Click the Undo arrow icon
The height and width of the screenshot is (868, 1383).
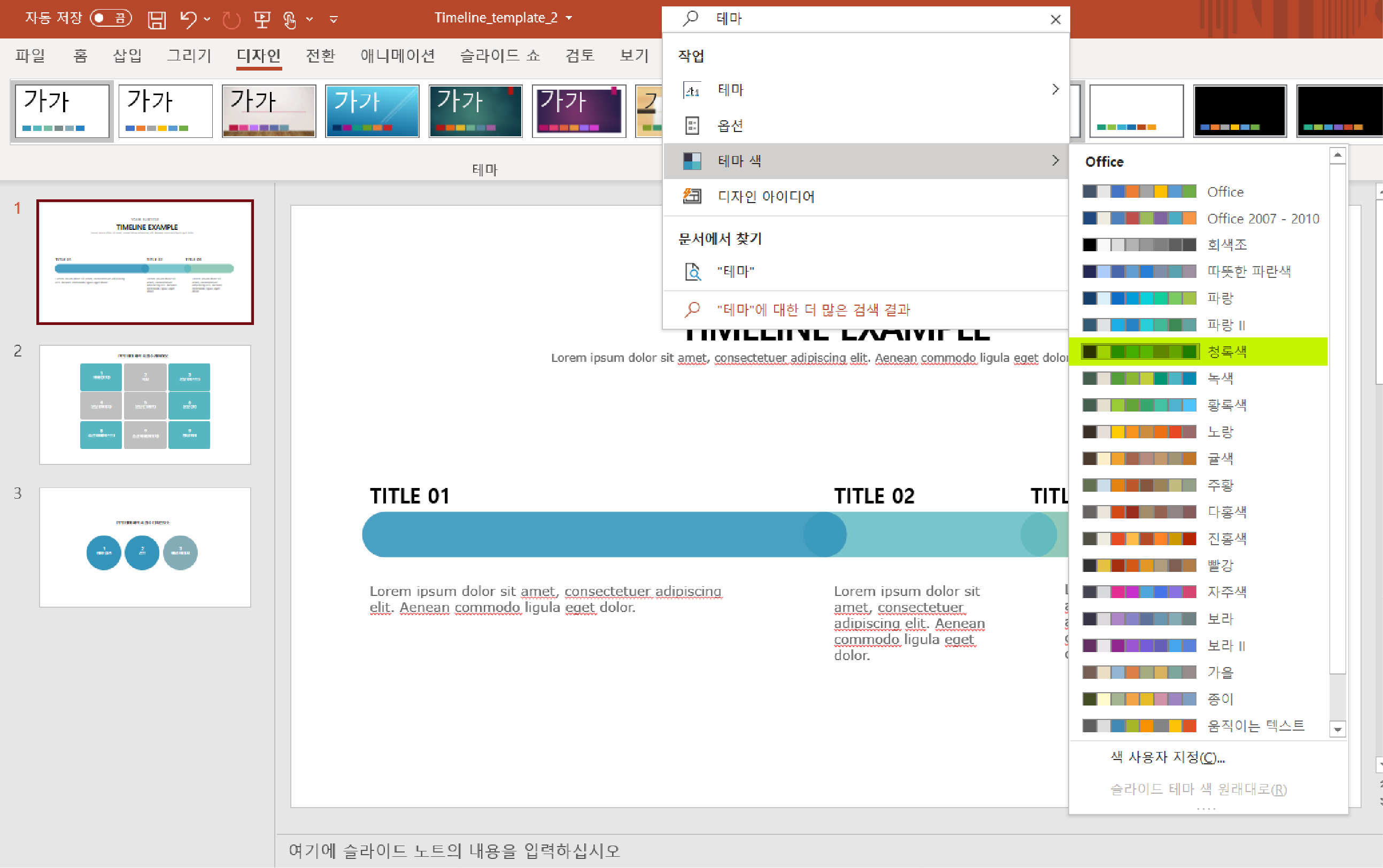[188, 20]
